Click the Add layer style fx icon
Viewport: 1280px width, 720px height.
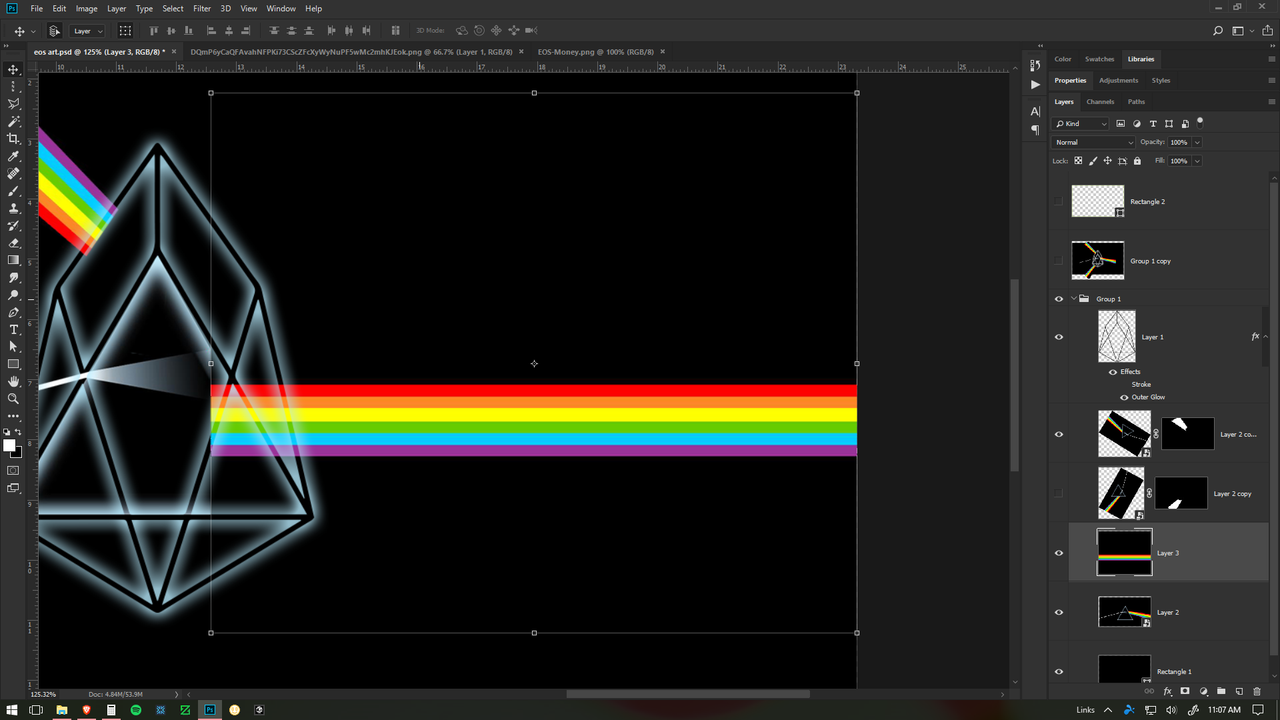point(1167,691)
